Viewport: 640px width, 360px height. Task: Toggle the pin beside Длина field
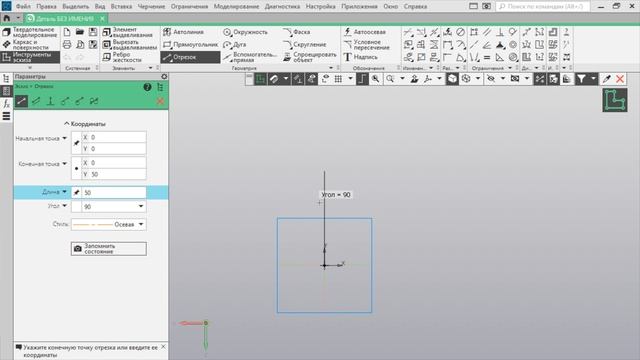76,193
